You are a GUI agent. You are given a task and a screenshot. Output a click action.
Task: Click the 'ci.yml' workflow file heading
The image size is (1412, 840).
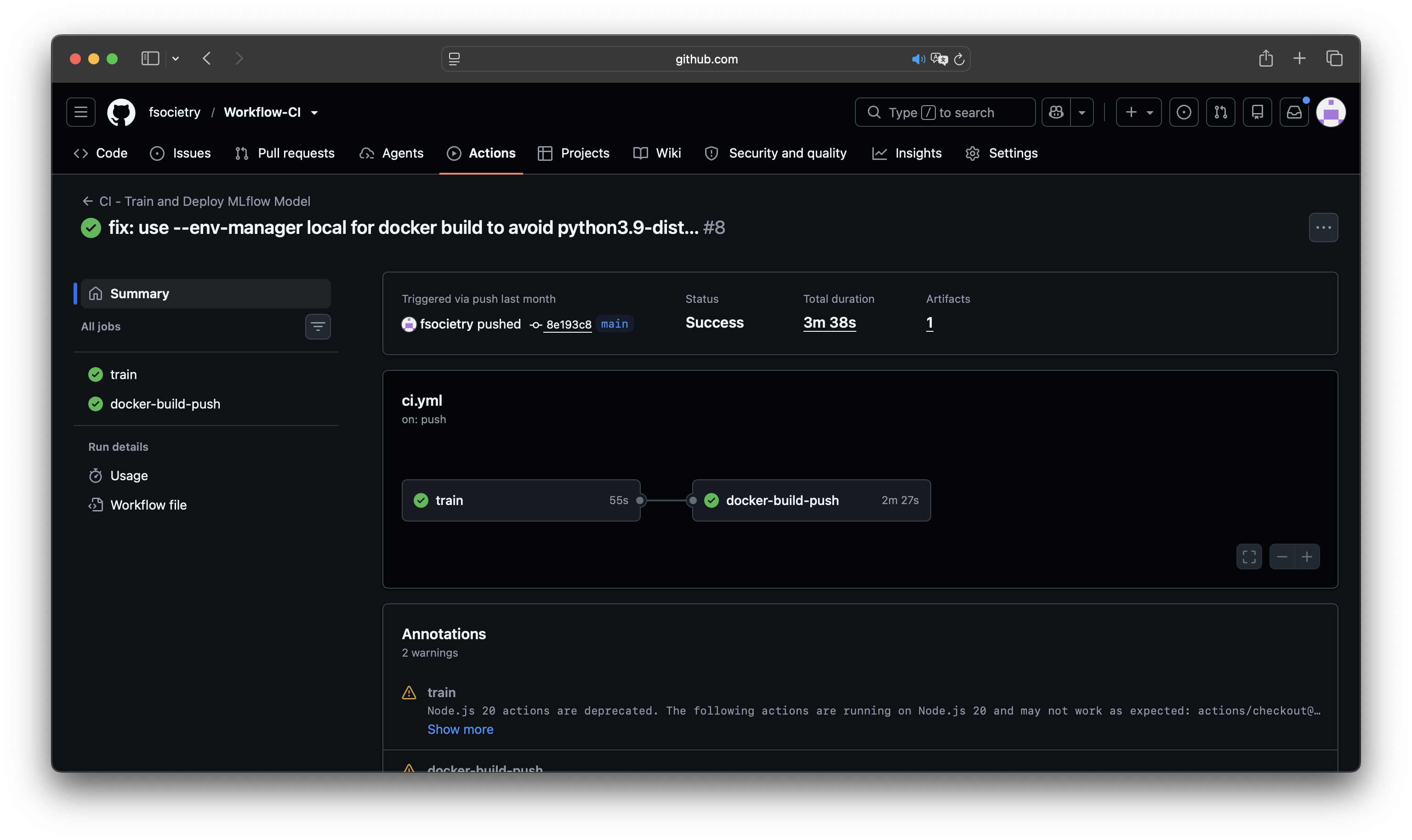coord(422,401)
